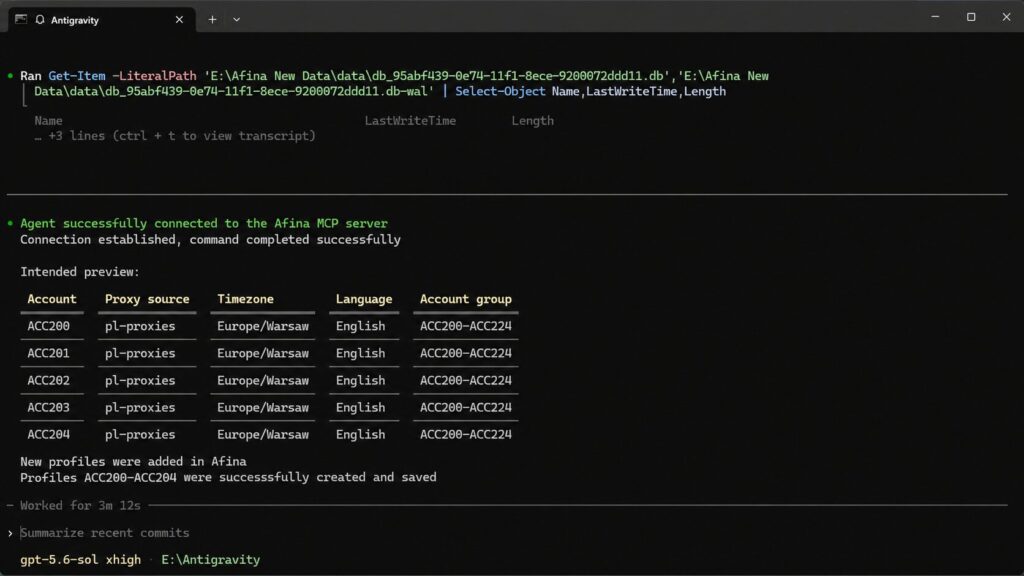The image size is (1024, 576).
Task: Click the '-LiteralPath' parameter text
Action: tap(154, 76)
